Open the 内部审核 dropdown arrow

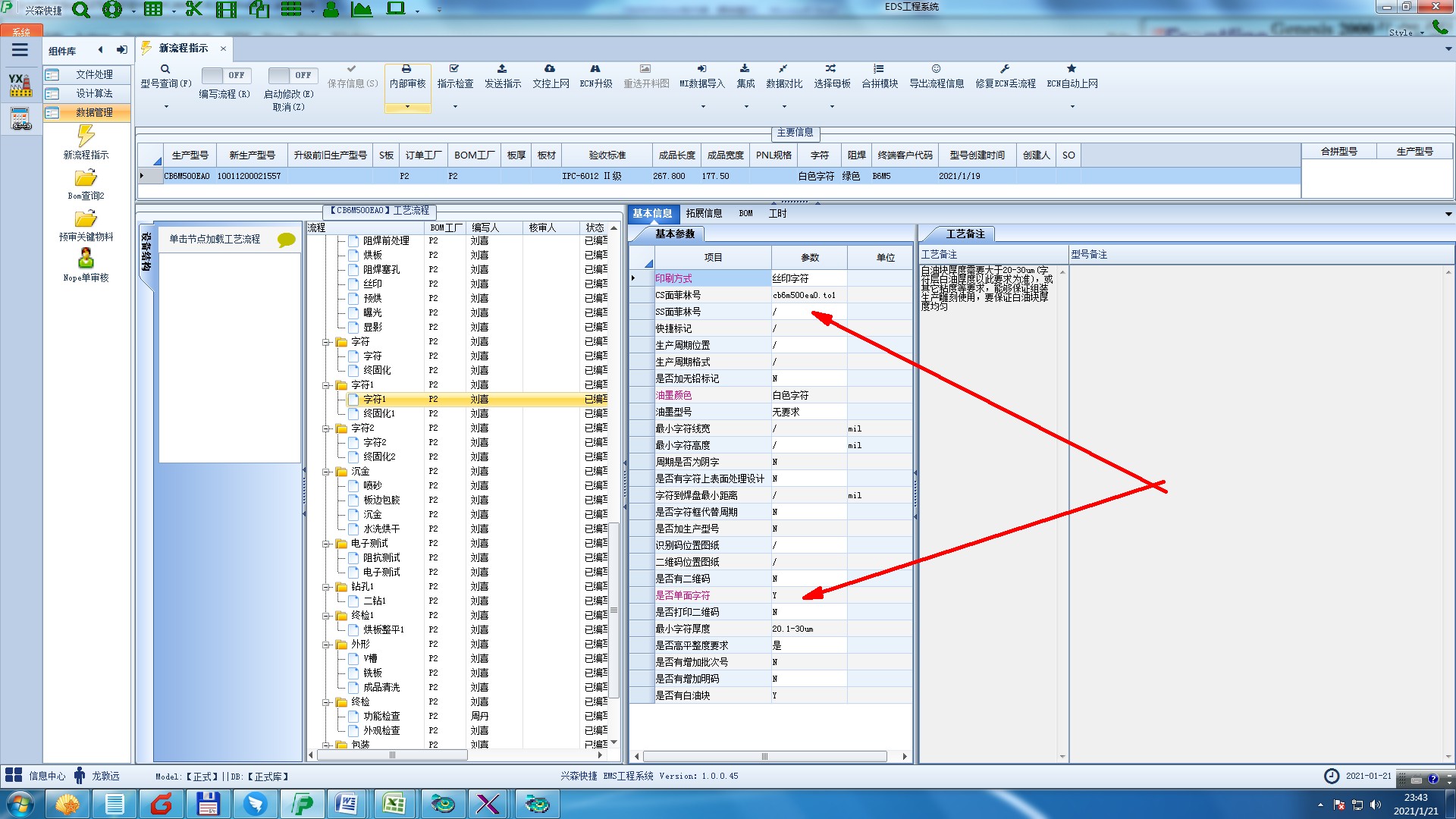click(407, 107)
